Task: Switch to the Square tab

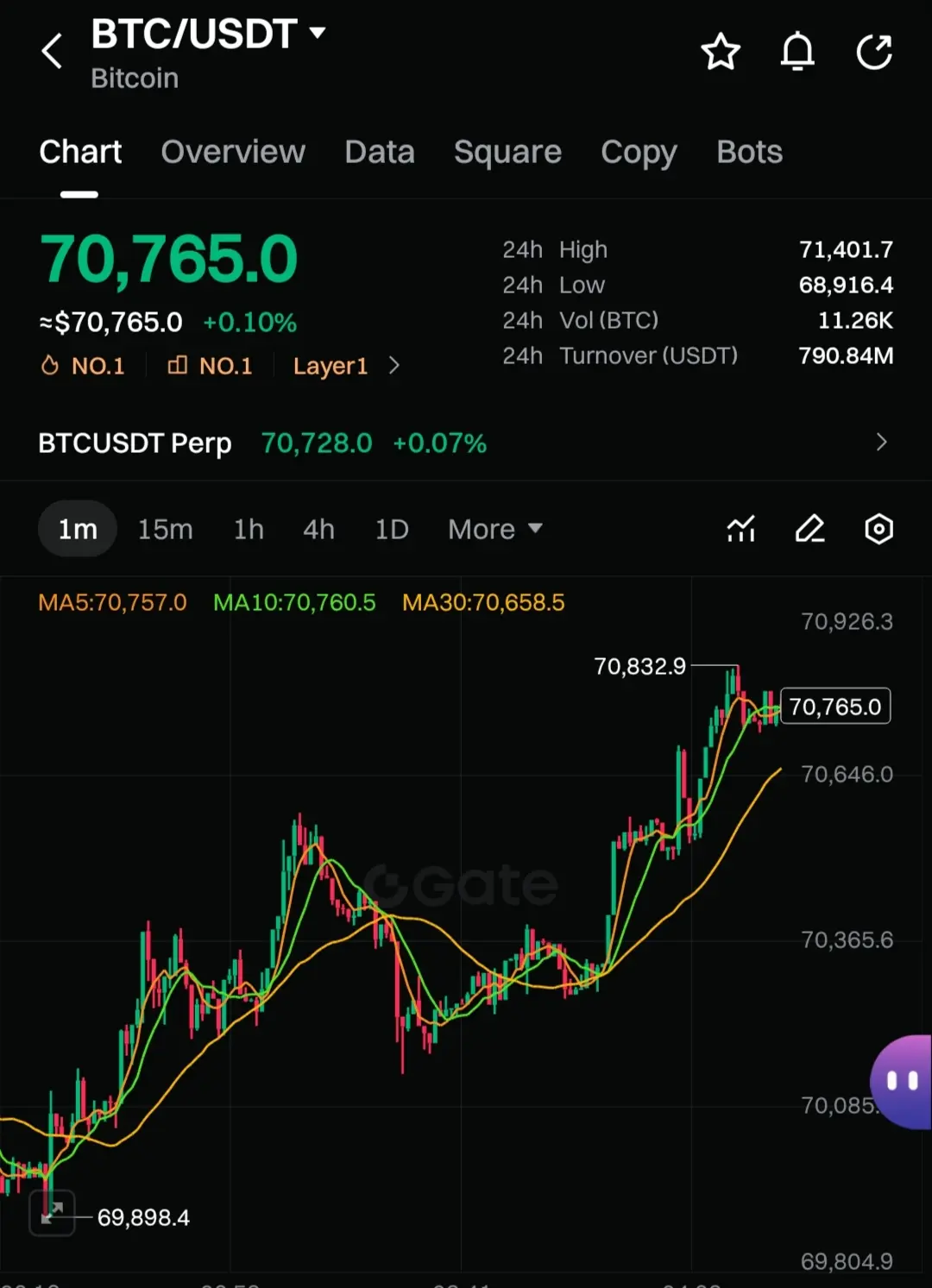Action: tap(507, 153)
